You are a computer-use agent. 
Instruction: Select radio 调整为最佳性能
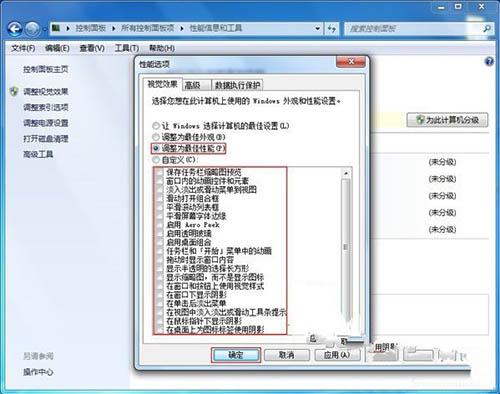[x=156, y=148]
